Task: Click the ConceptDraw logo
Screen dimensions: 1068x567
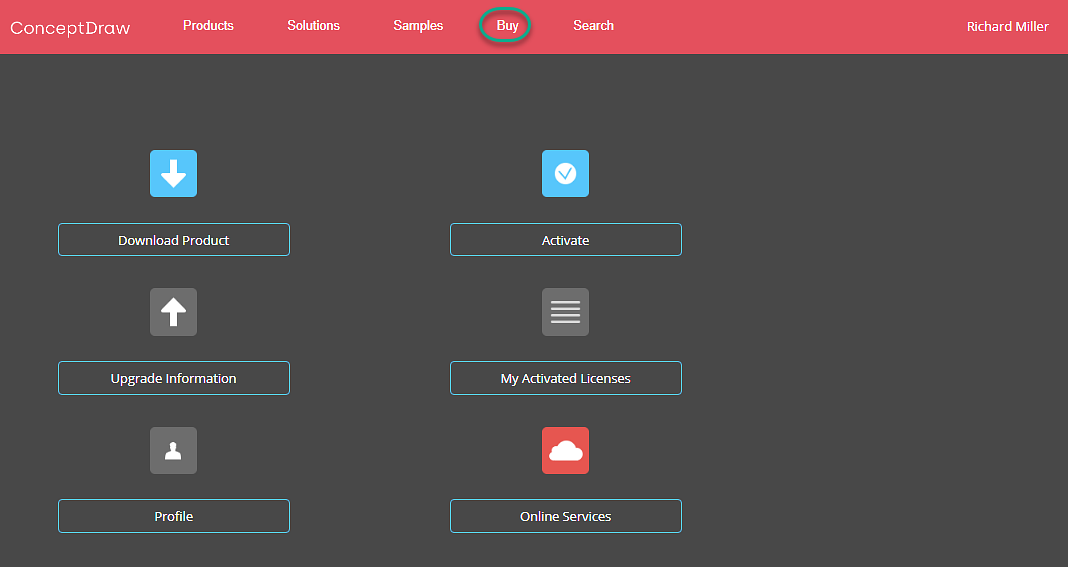Action: click(70, 28)
